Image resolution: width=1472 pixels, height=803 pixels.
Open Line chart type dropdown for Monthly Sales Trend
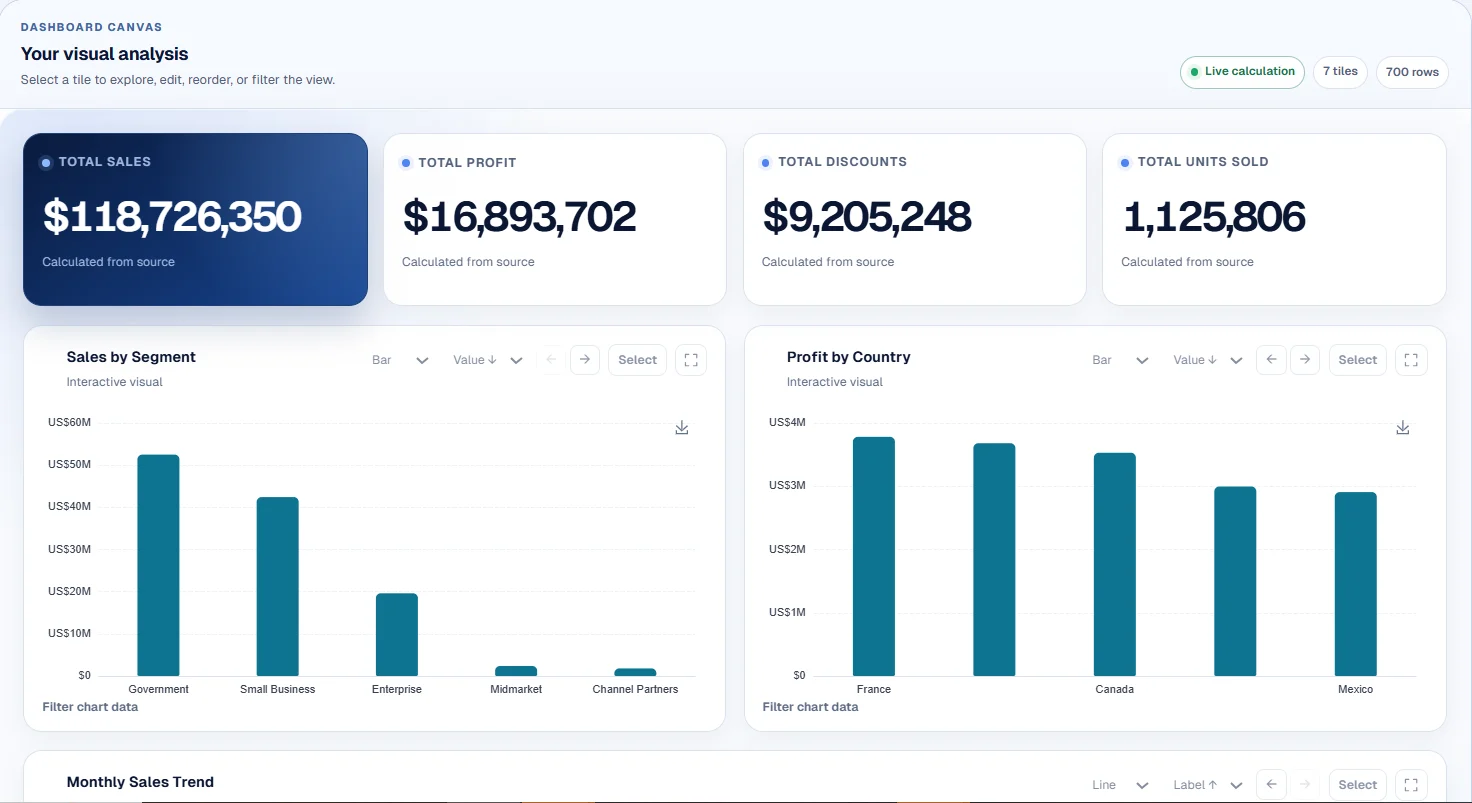tap(1121, 785)
